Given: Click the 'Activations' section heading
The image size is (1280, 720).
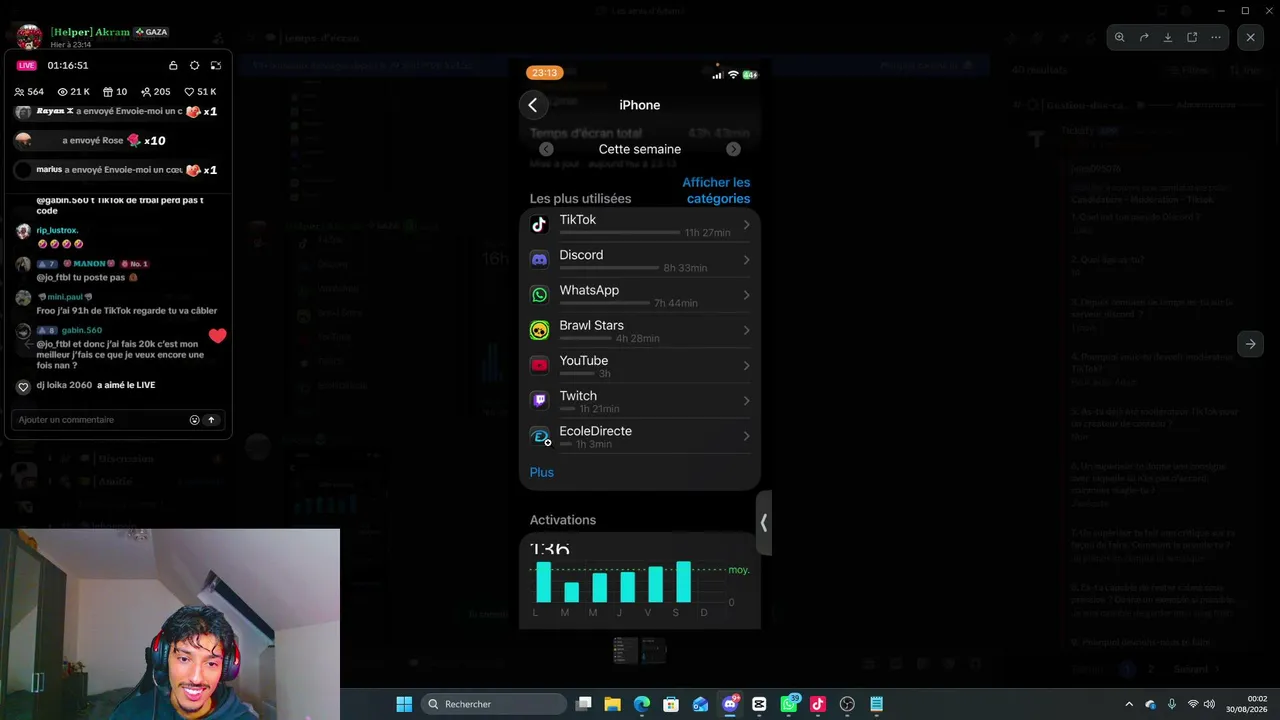Looking at the screenshot, I should [x=563, y=520].
